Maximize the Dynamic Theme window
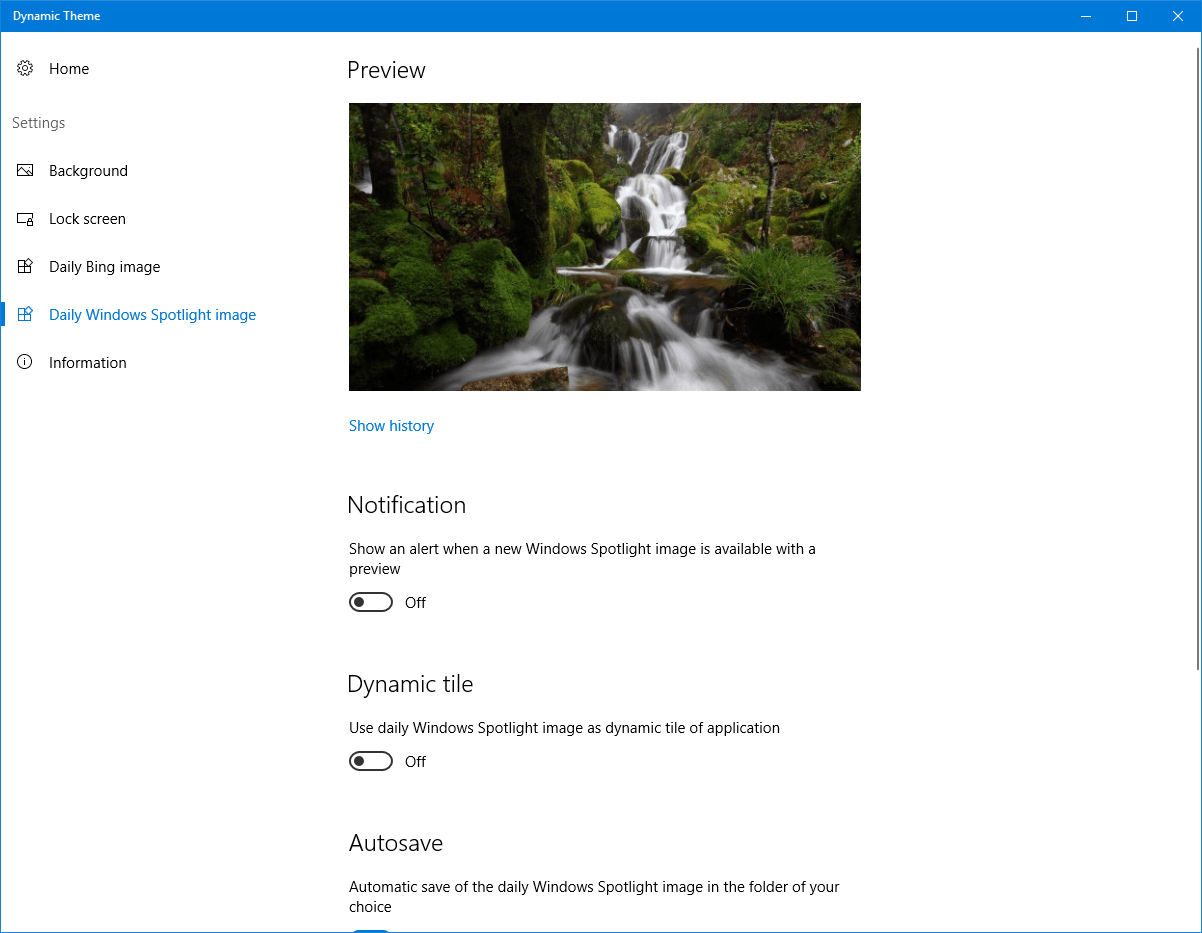The height and width of the screenshot is (933, 1202). 1132,16
